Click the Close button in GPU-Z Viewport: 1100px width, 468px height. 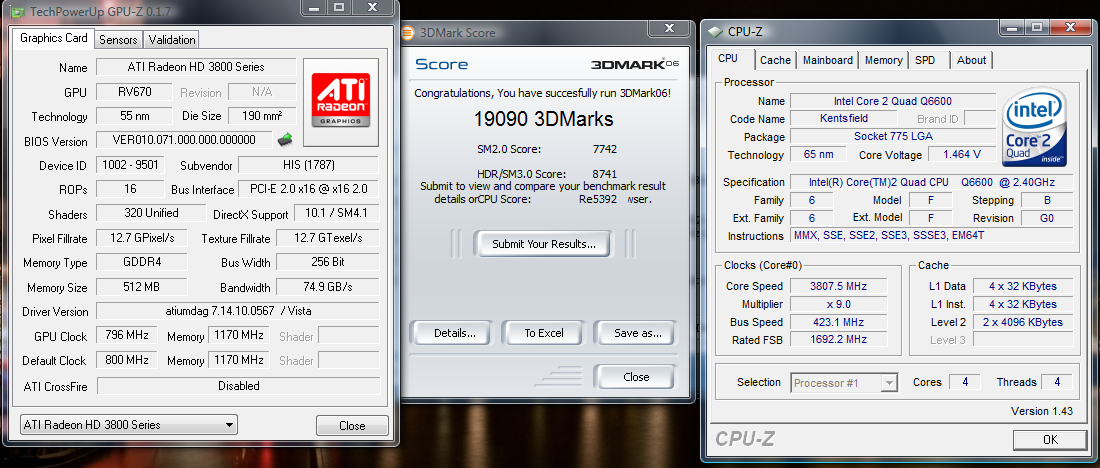pyautogui.click(x=351, y=426)
